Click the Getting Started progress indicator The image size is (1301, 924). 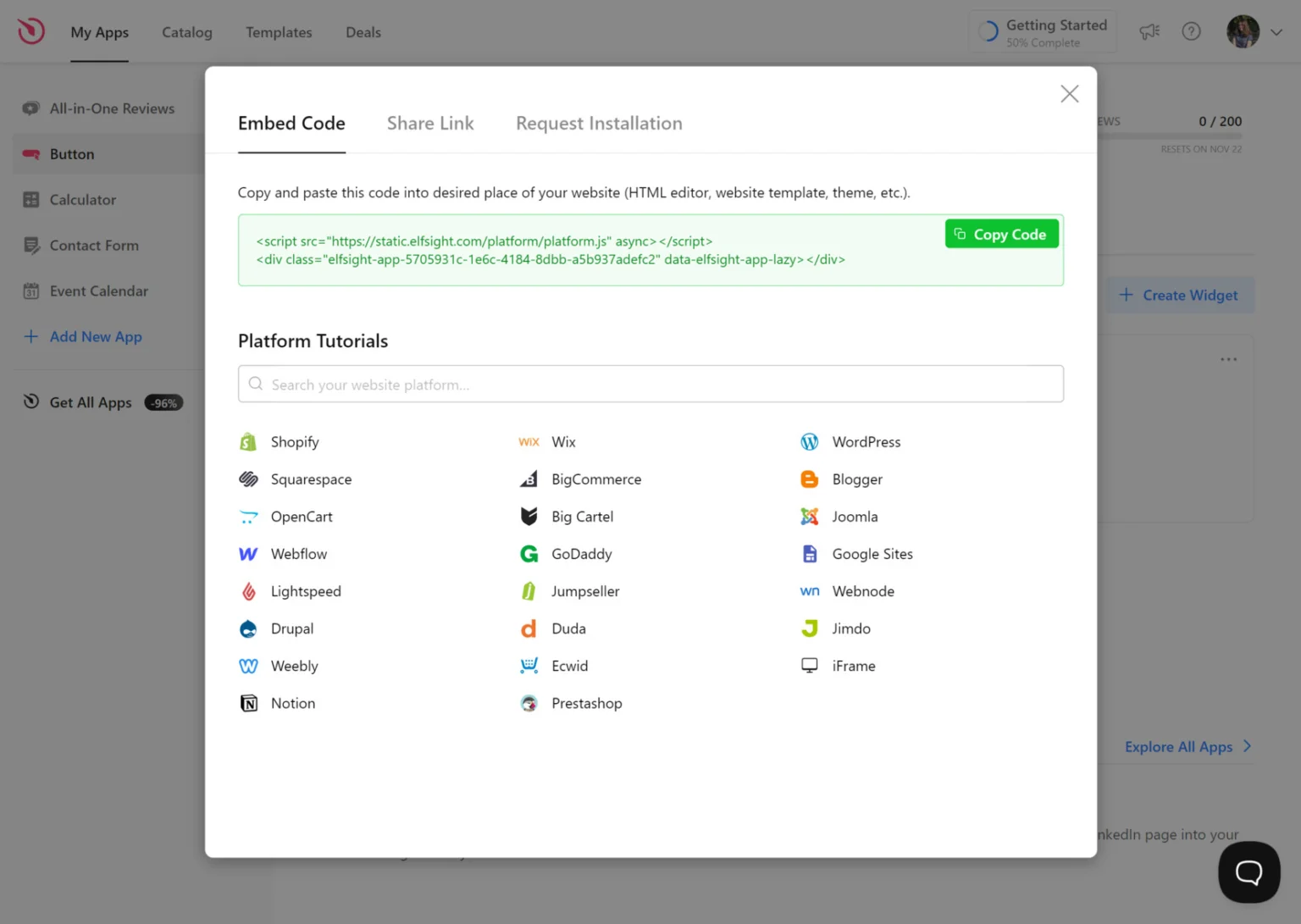point(1043,31)
